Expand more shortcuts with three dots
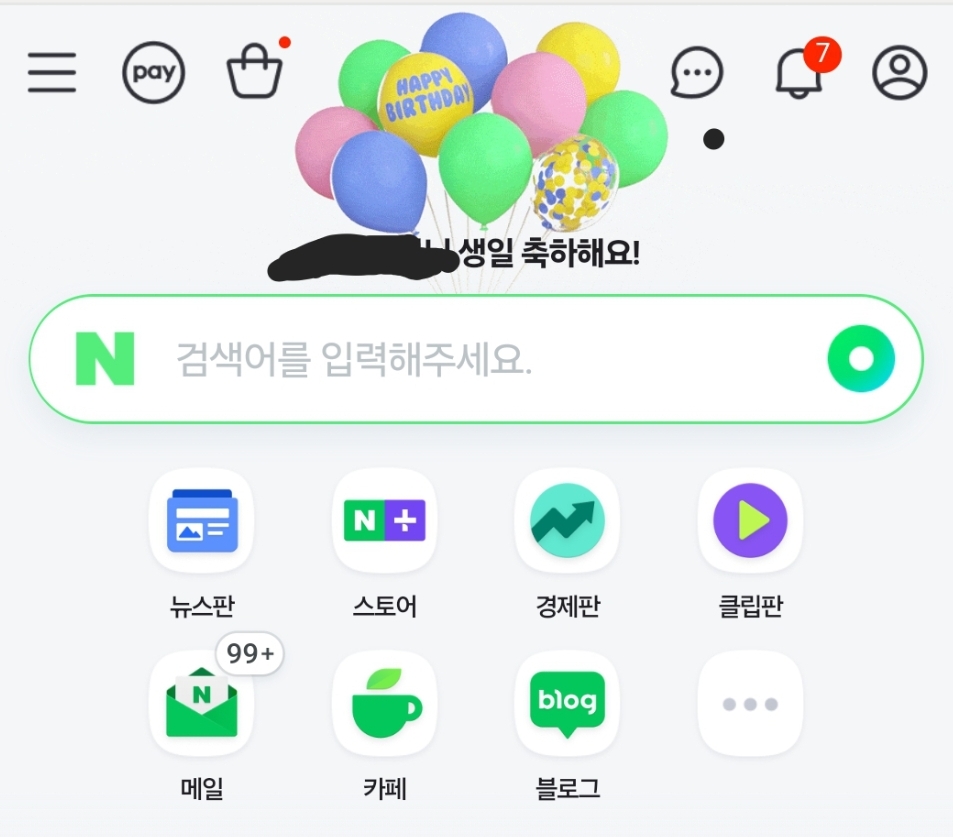The width and height of the screenshot is (953, 837). coord(750,704)
